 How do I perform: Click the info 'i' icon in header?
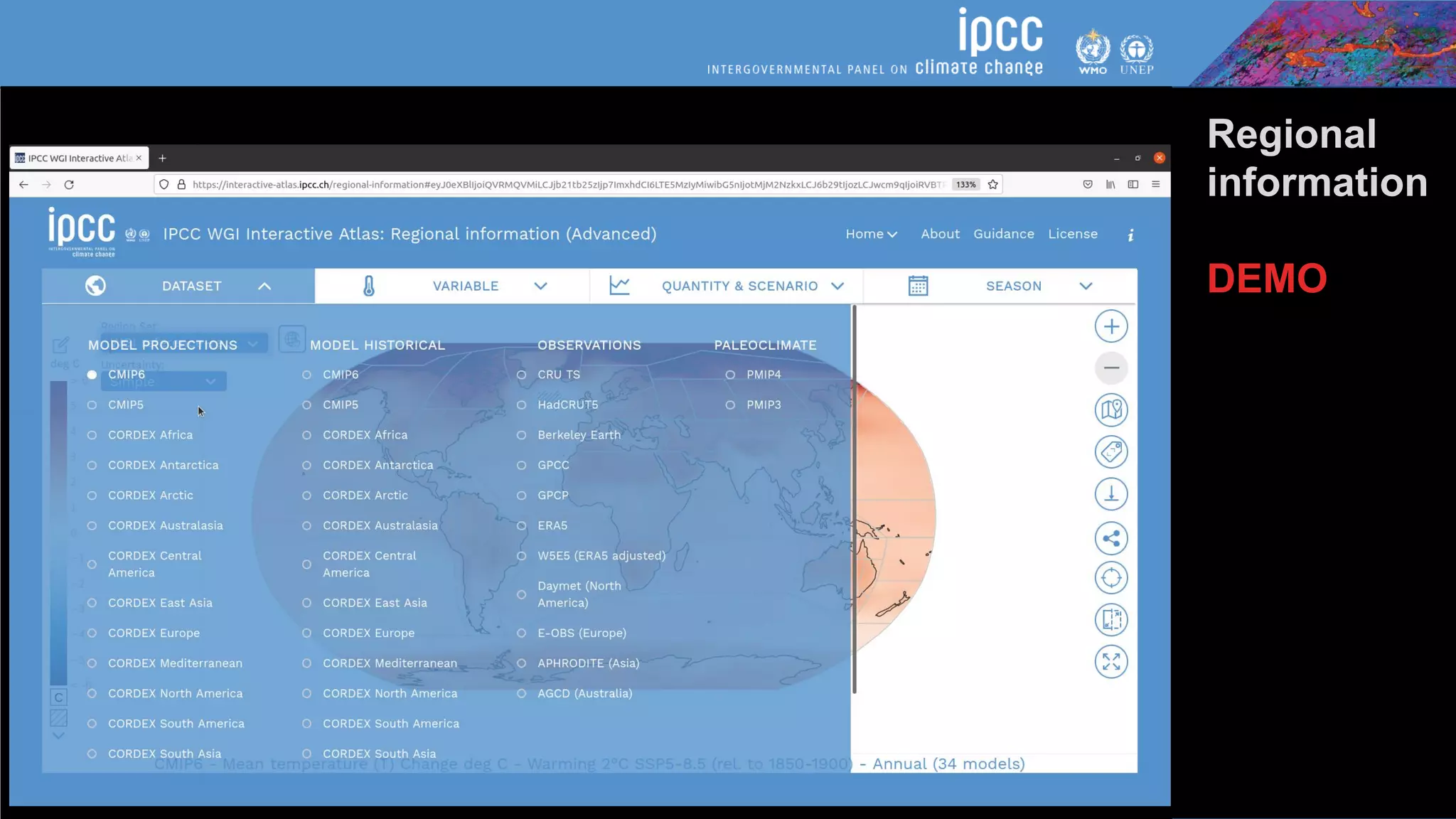[1130, 235]
